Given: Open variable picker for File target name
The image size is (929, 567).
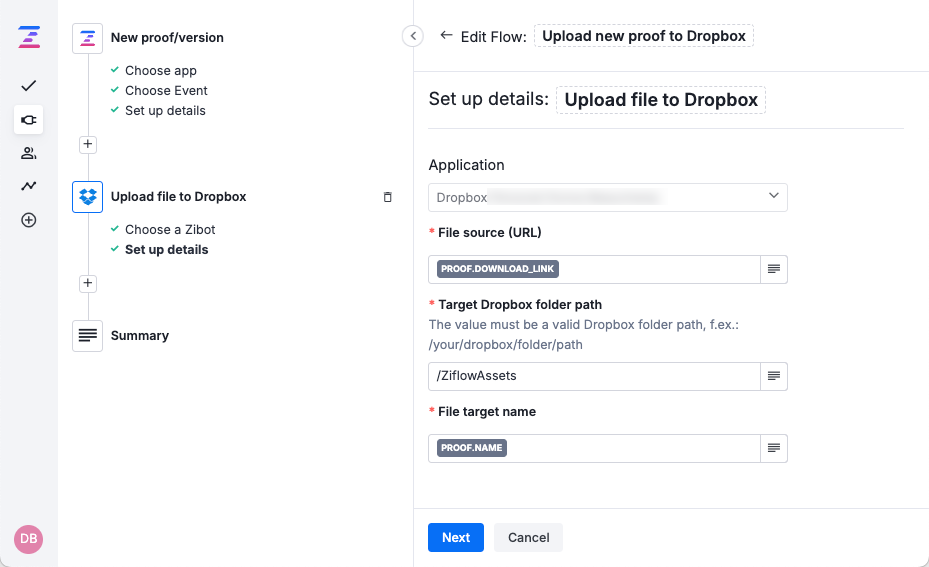Looking at the screenshot, I should click(x=774, y=449).
